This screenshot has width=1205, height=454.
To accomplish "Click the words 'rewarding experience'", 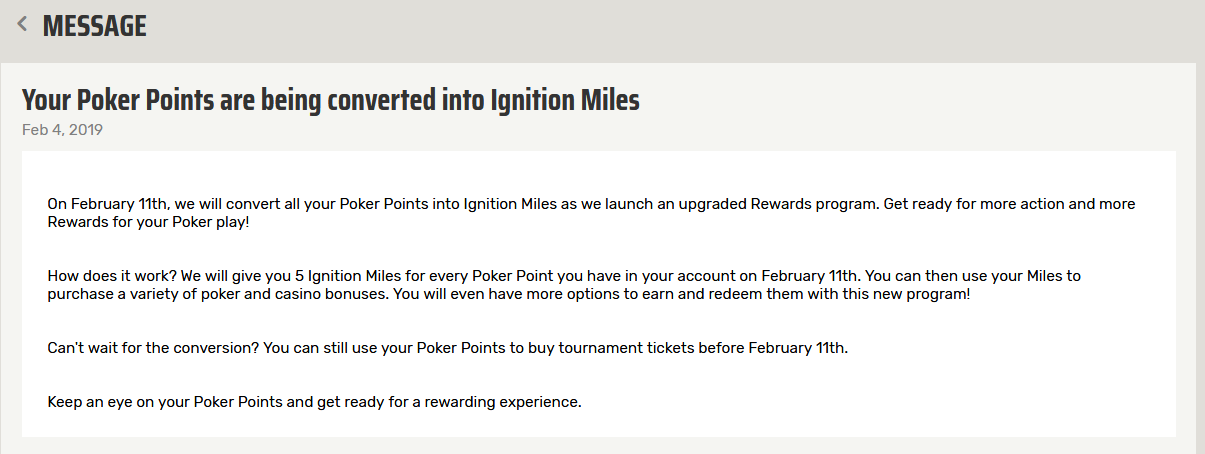I will coord(504,403).
